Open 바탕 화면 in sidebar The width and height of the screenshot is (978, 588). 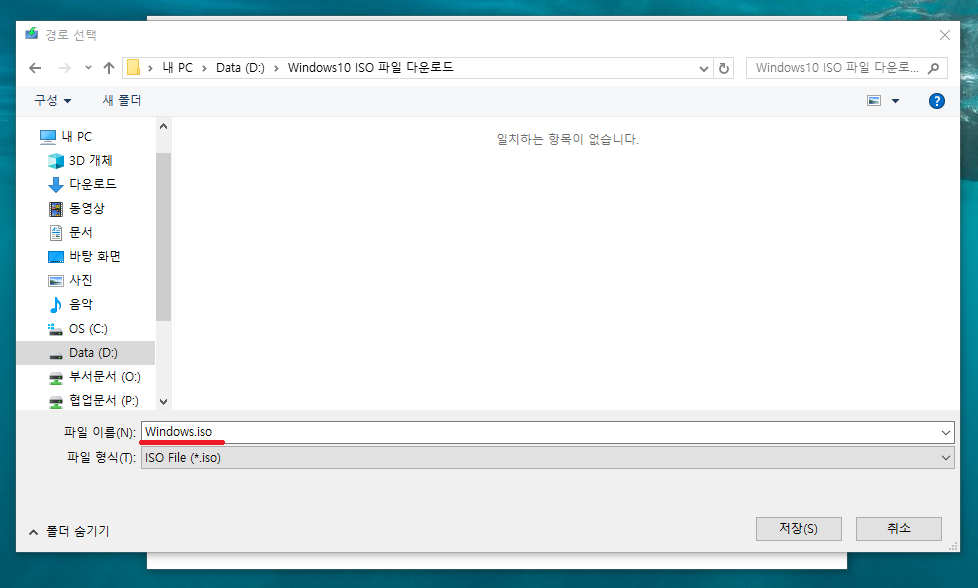[x=95, y=256]
